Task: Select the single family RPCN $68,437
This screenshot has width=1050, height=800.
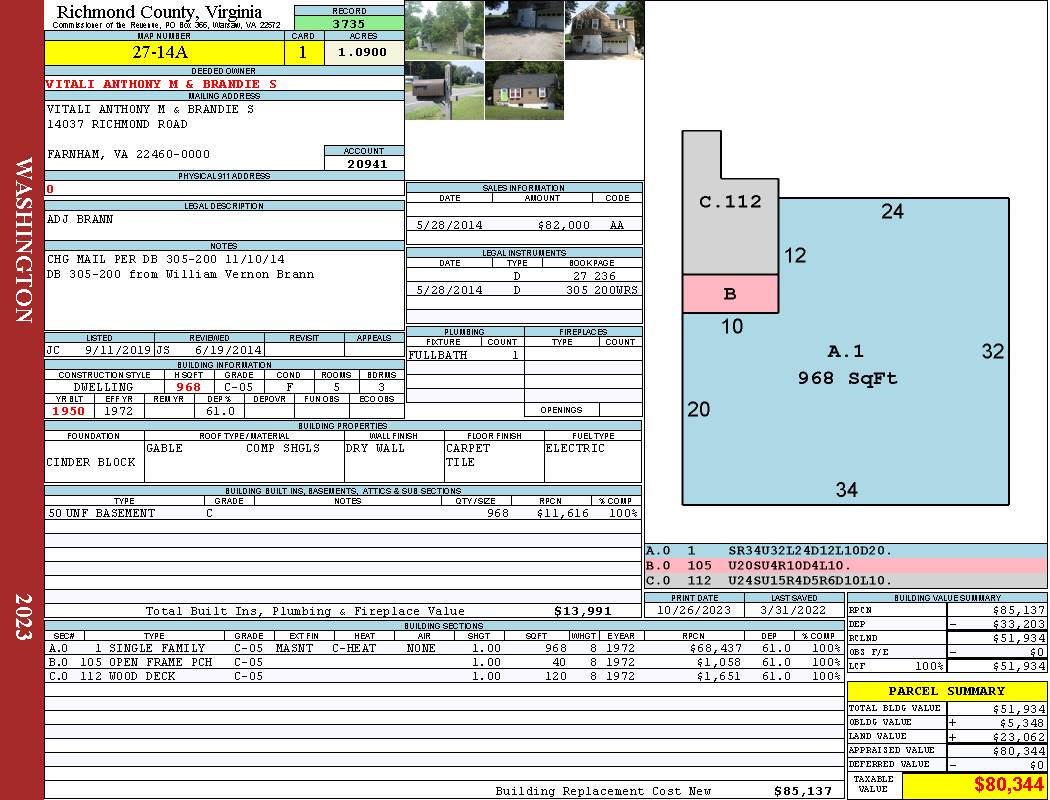Action: [715, 648]
